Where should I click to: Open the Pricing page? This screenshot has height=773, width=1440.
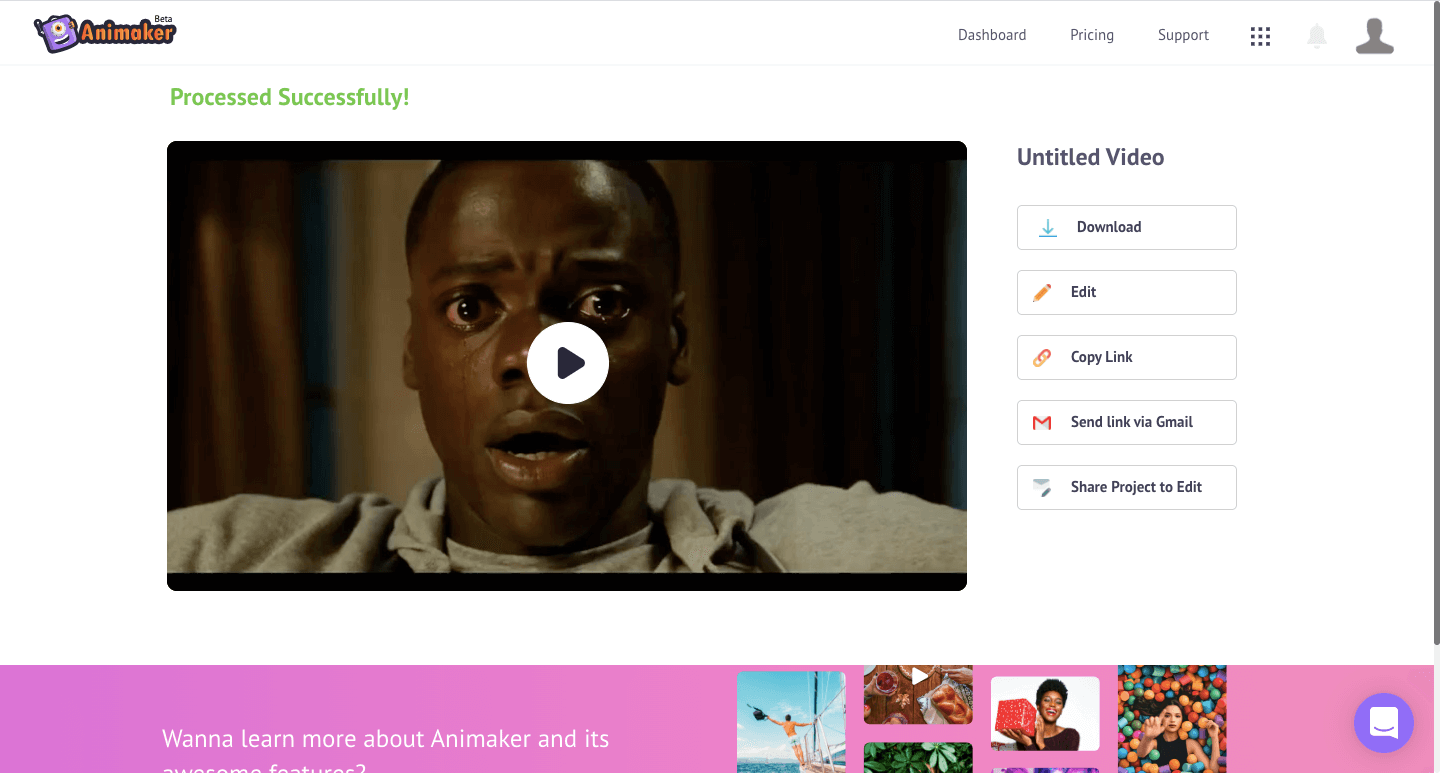[x=1091, y=35]
